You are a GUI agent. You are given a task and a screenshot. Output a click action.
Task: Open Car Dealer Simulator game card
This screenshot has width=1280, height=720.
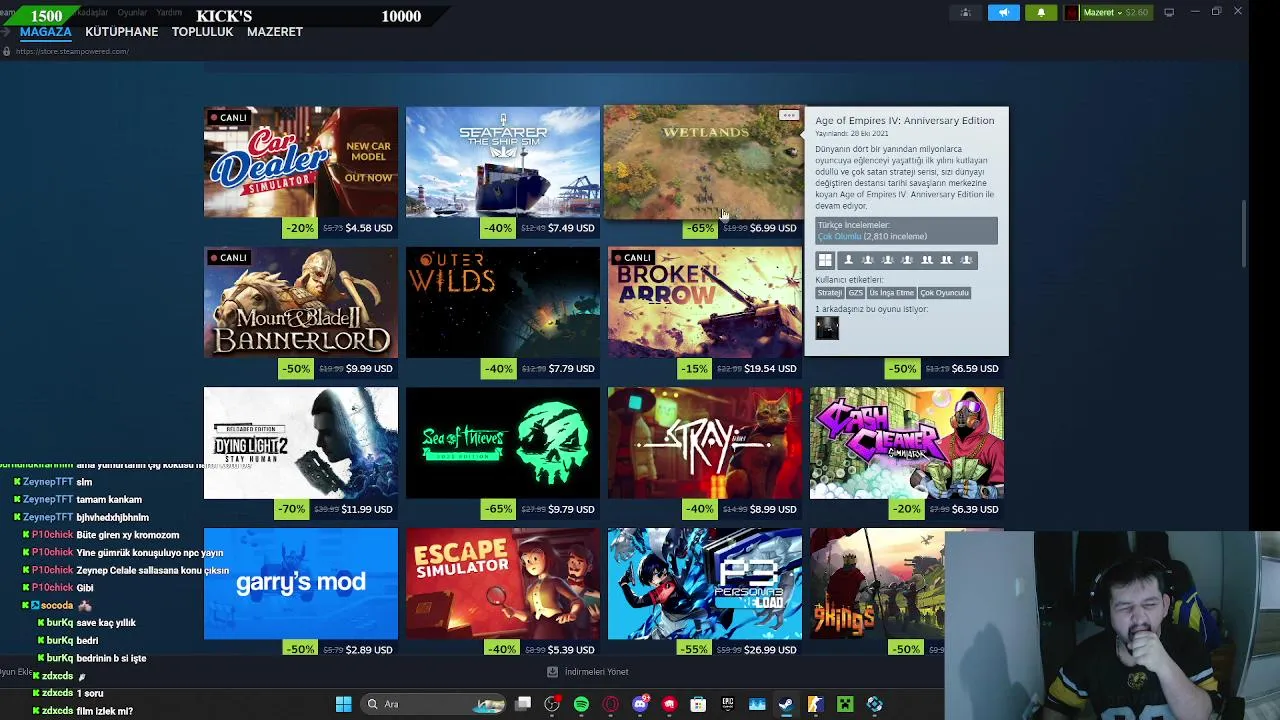click(x=300, y=162)
